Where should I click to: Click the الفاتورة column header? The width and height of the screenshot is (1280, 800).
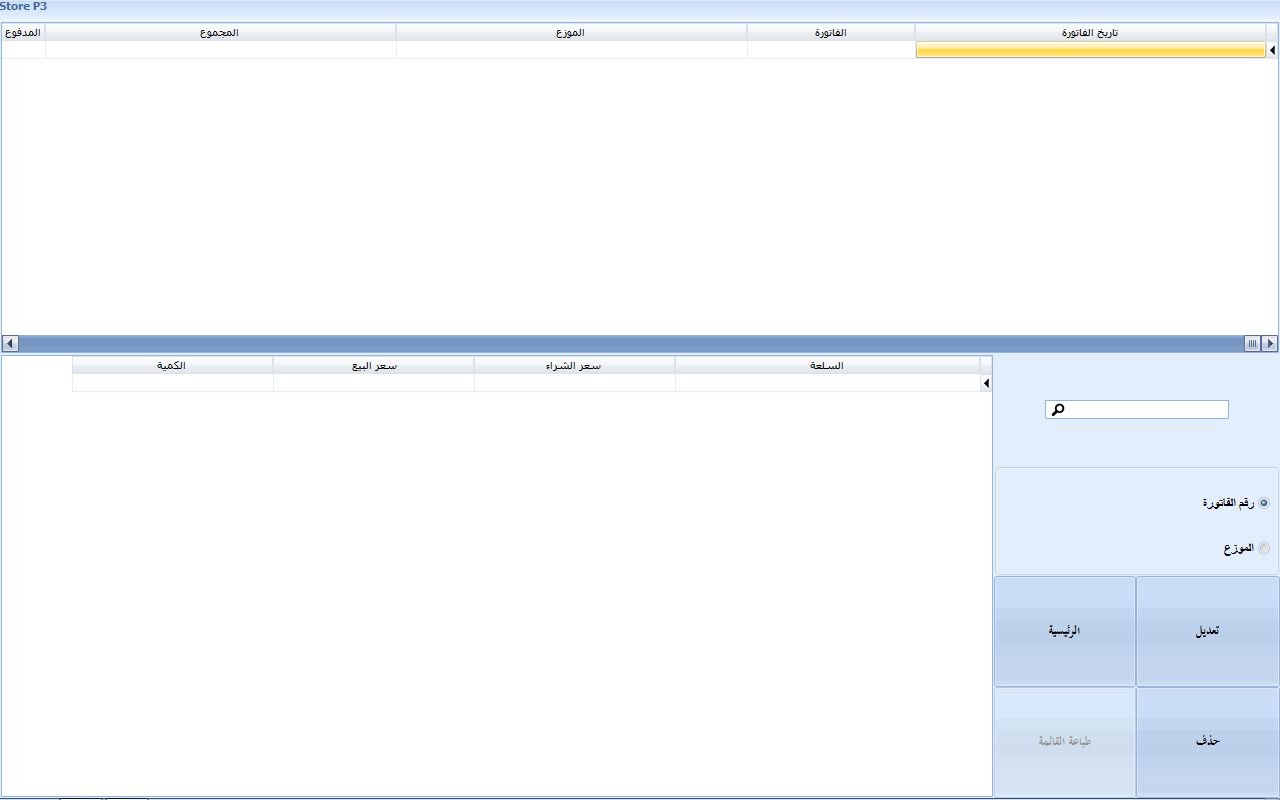tap(830, 33)
